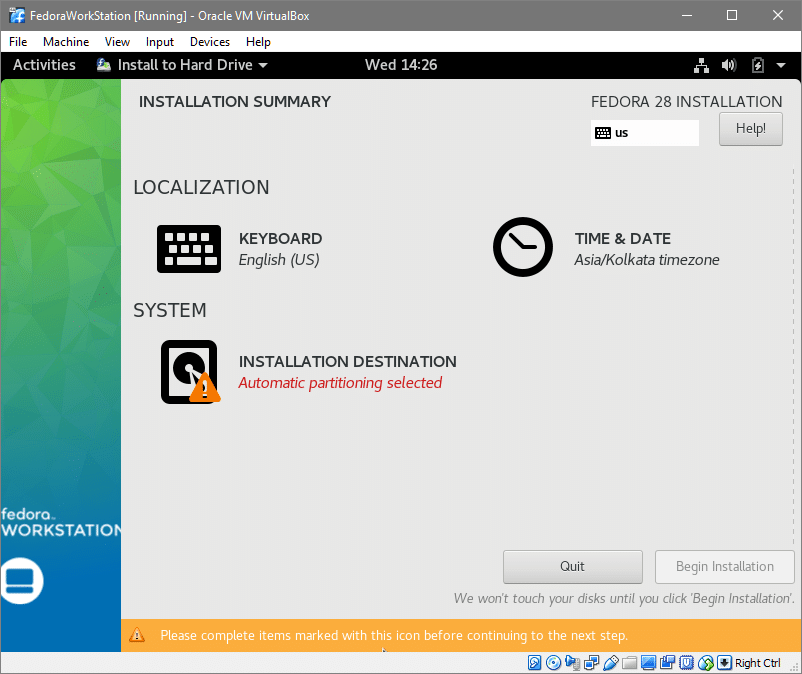The width and height of the screenshot is (802, 674).
Task: Click VirtualBox optical disc indicator
Action: [553, 663]
